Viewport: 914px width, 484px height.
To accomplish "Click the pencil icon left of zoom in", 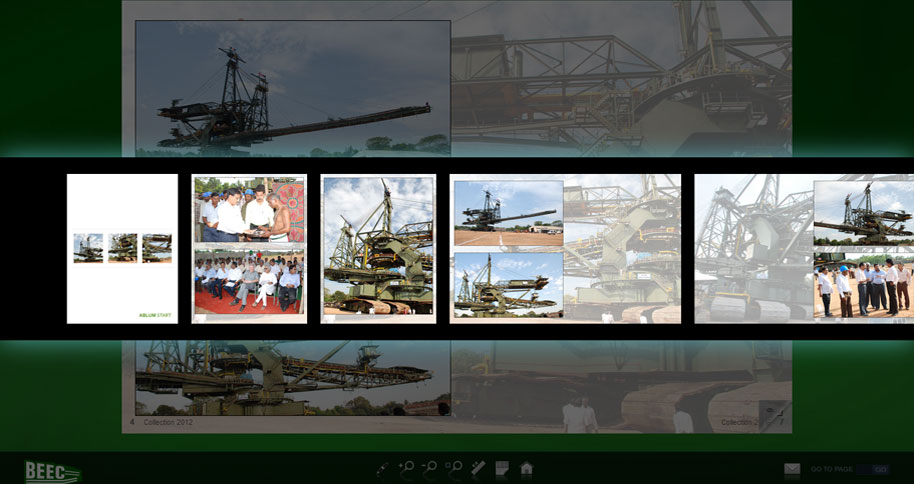I will (383, 468).
